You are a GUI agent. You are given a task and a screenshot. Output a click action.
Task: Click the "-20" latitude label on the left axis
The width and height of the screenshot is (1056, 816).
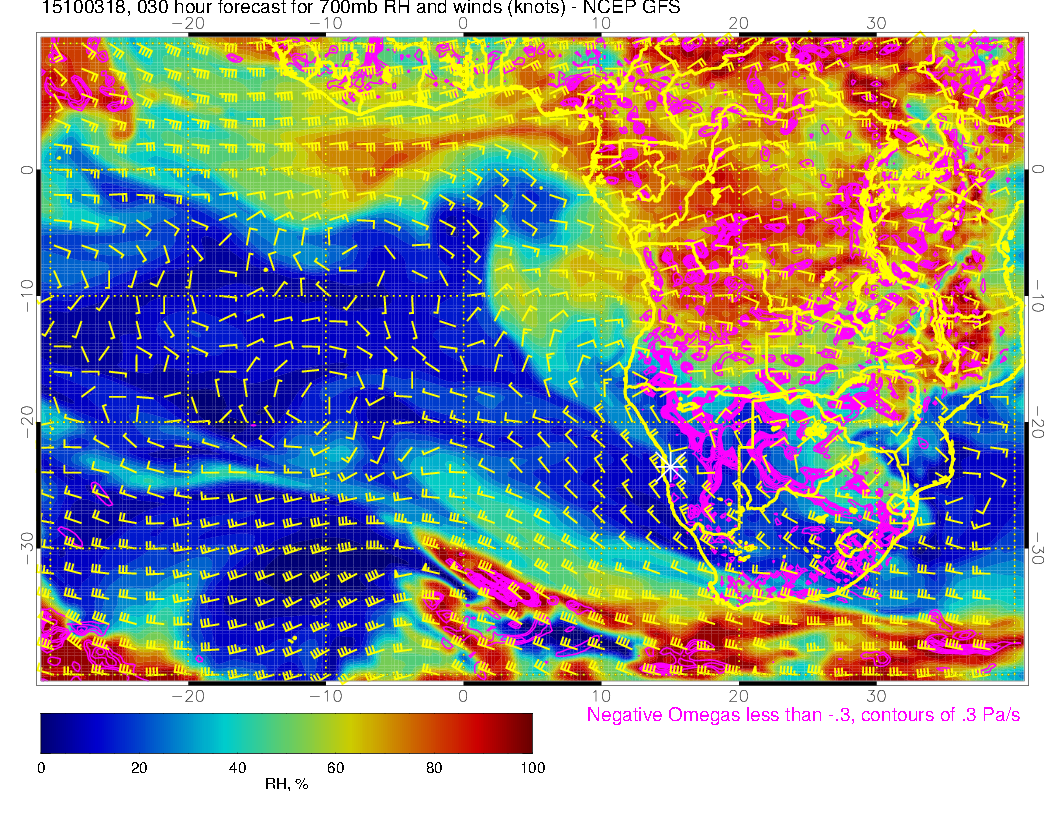(x=26, y=421)
